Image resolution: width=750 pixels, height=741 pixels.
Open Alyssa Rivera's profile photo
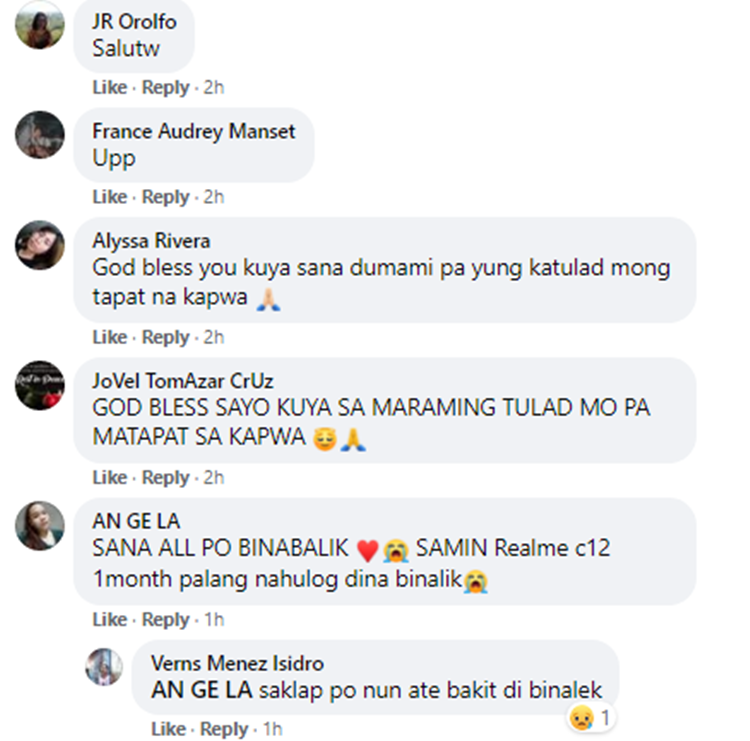point(40,245)
